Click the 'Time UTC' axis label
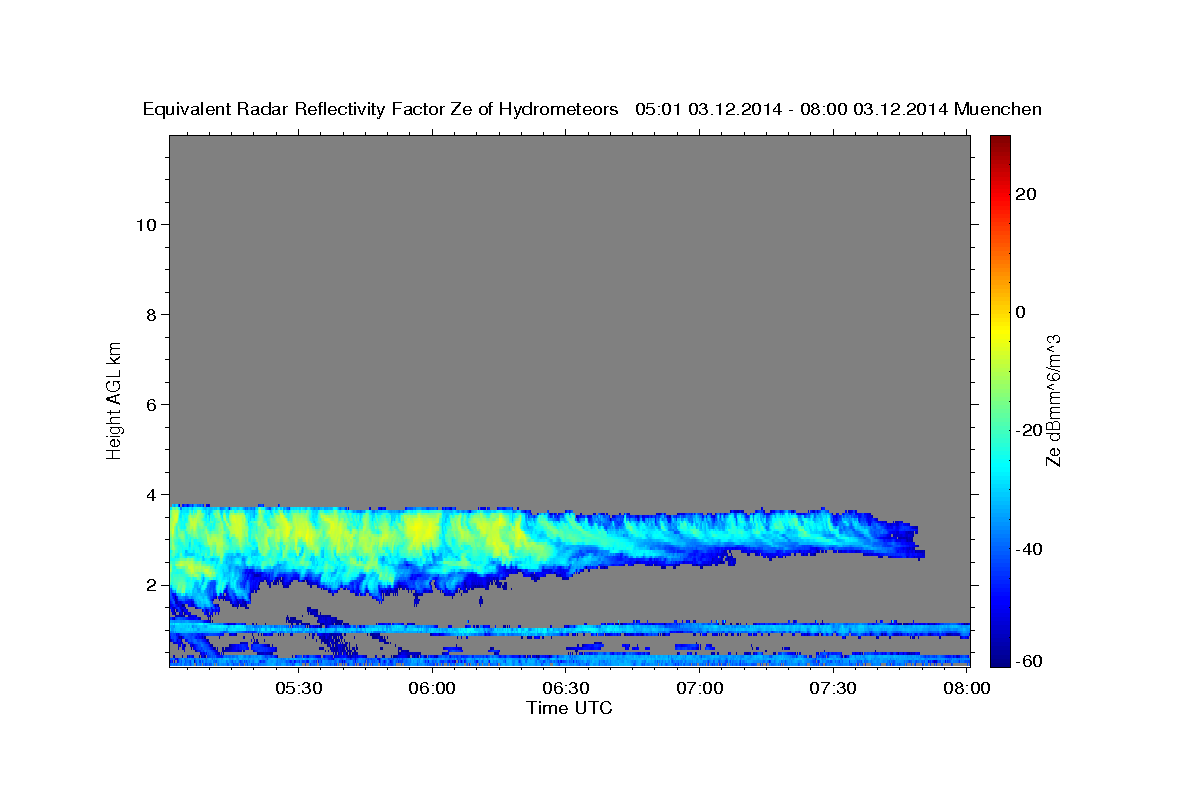The image size is (1200, 800). coord(569,708)
